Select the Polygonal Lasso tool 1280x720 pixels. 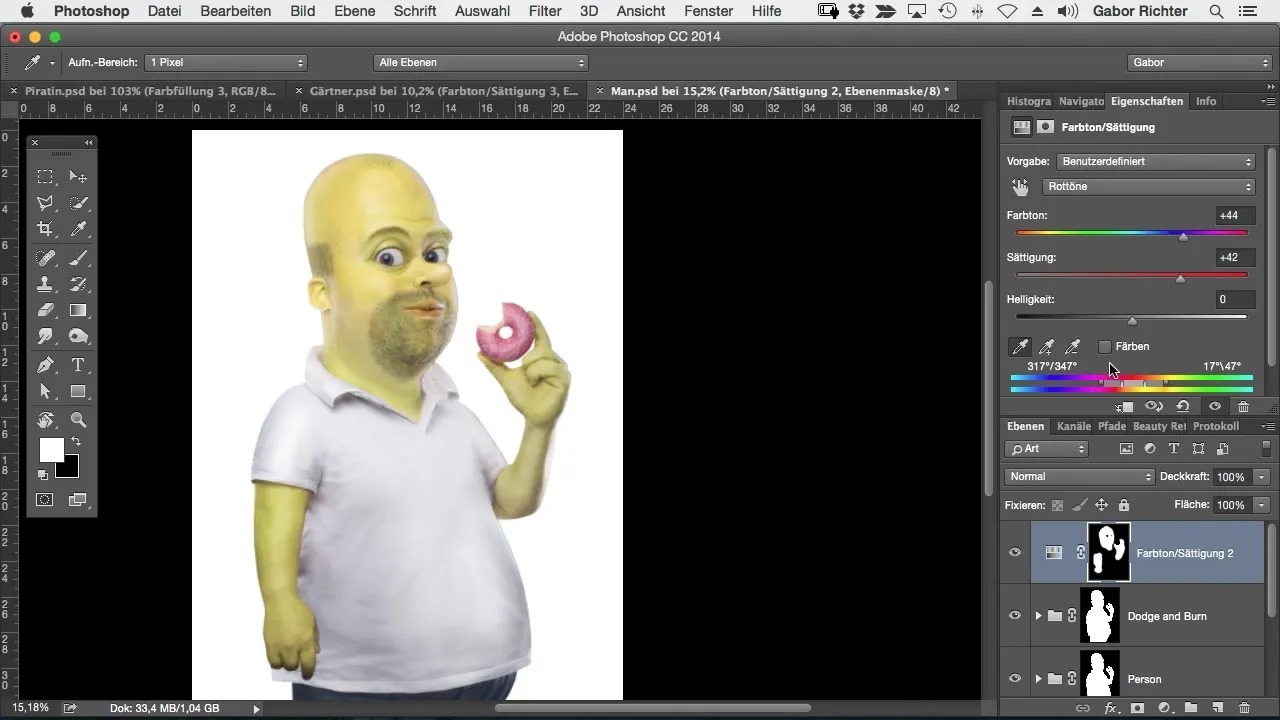pos(45,203)
